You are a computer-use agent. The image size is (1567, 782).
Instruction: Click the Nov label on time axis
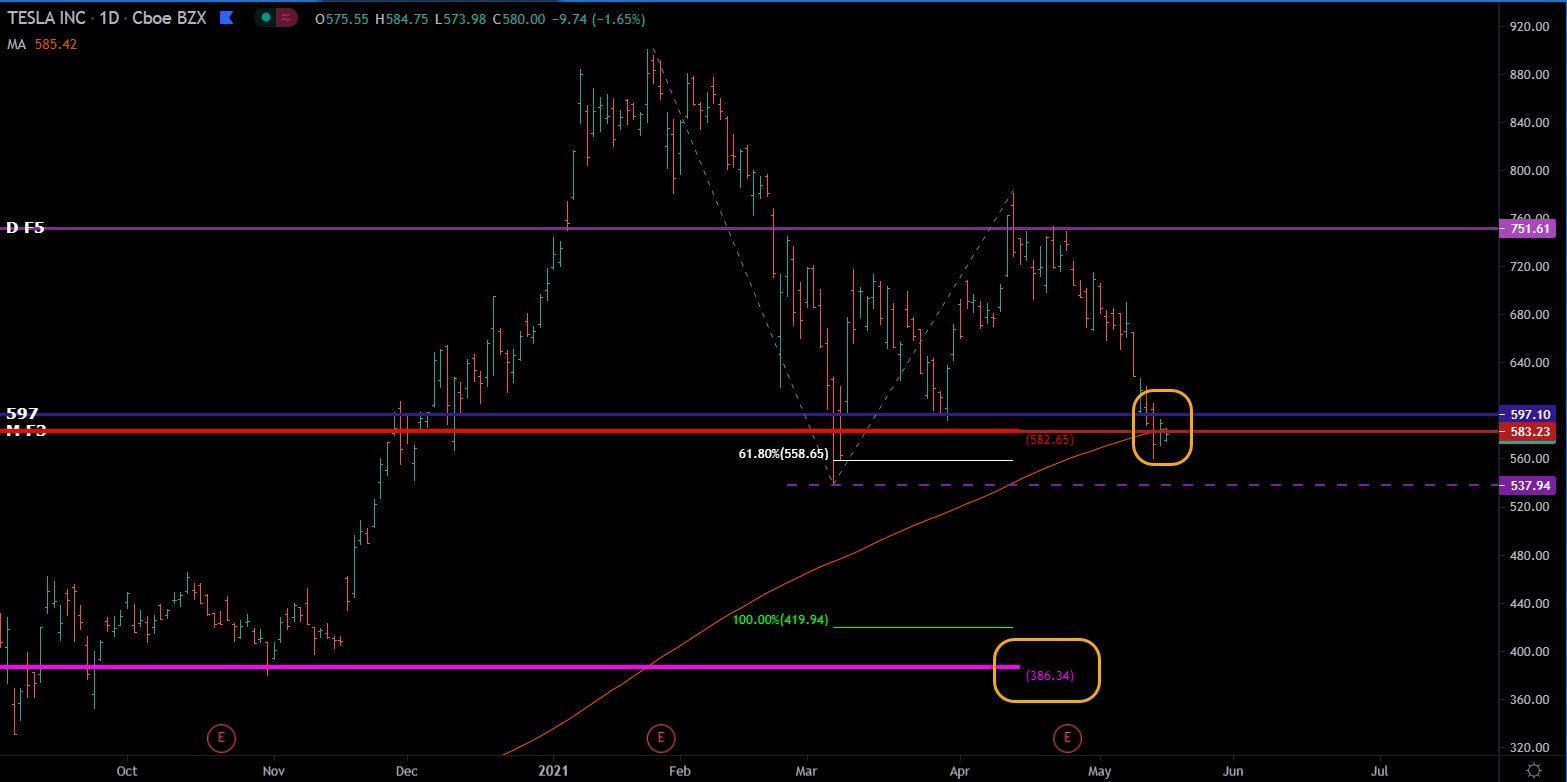tap(274, 771)
